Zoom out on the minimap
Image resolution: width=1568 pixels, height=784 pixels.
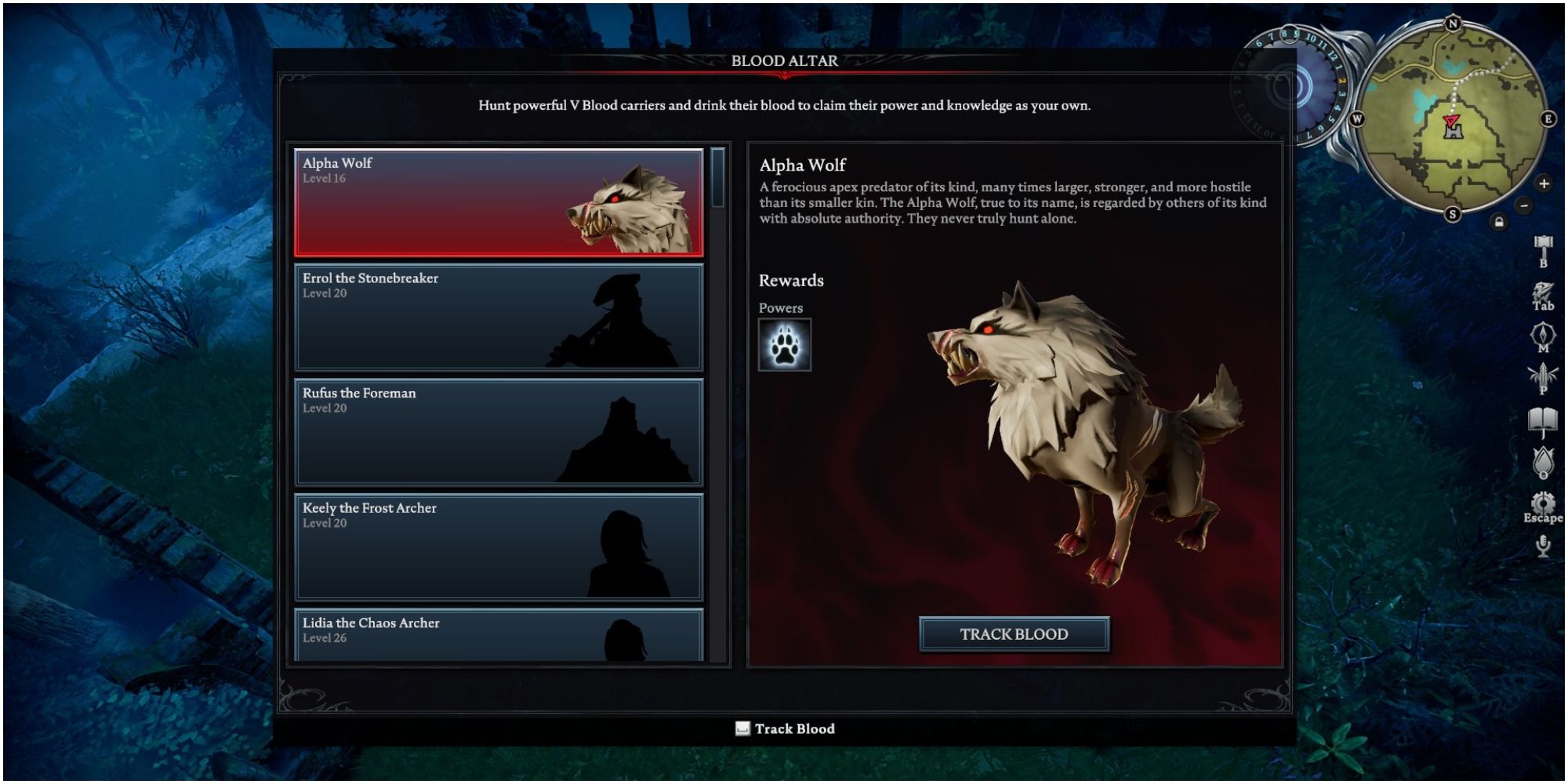1523,205
